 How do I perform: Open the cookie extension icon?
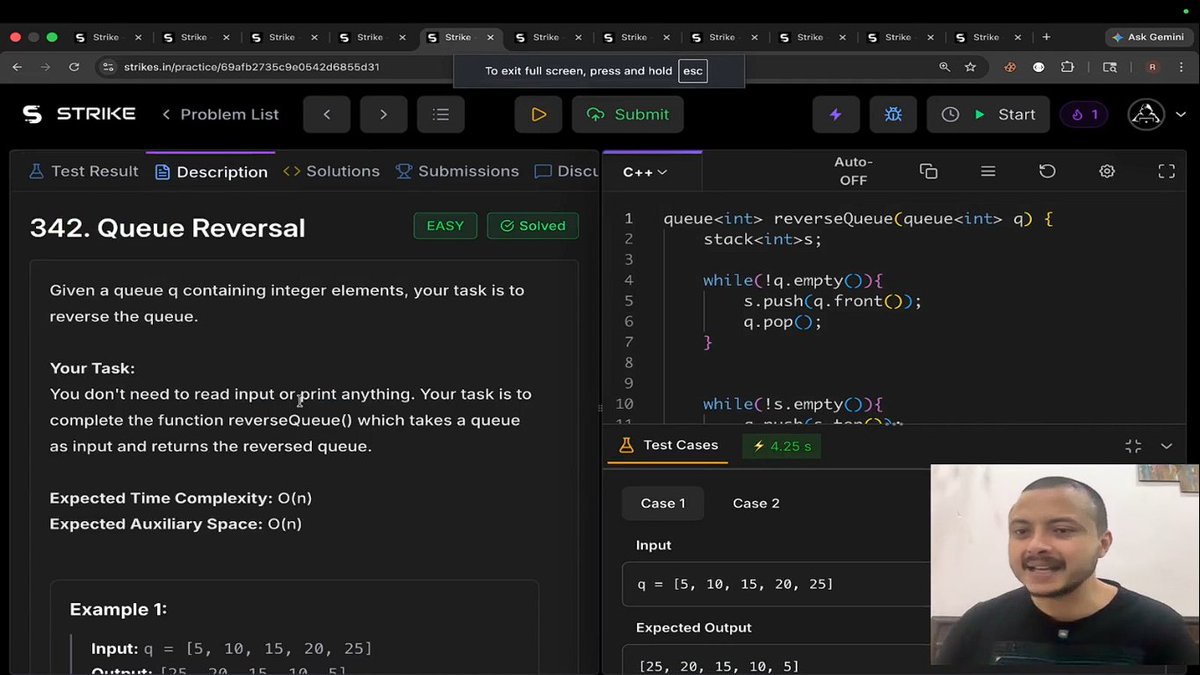click(1009, 67)
